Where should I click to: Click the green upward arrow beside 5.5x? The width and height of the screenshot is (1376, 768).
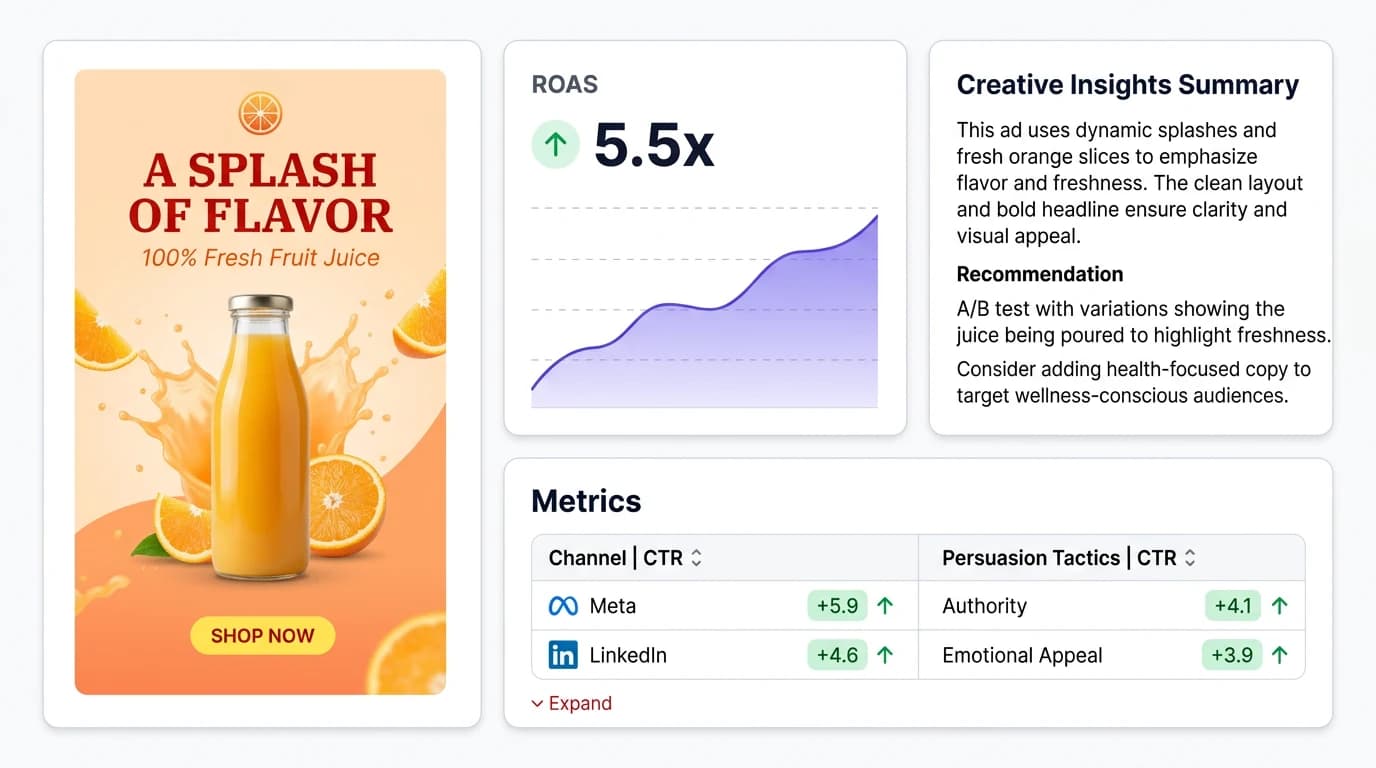[x=556, y=144]
